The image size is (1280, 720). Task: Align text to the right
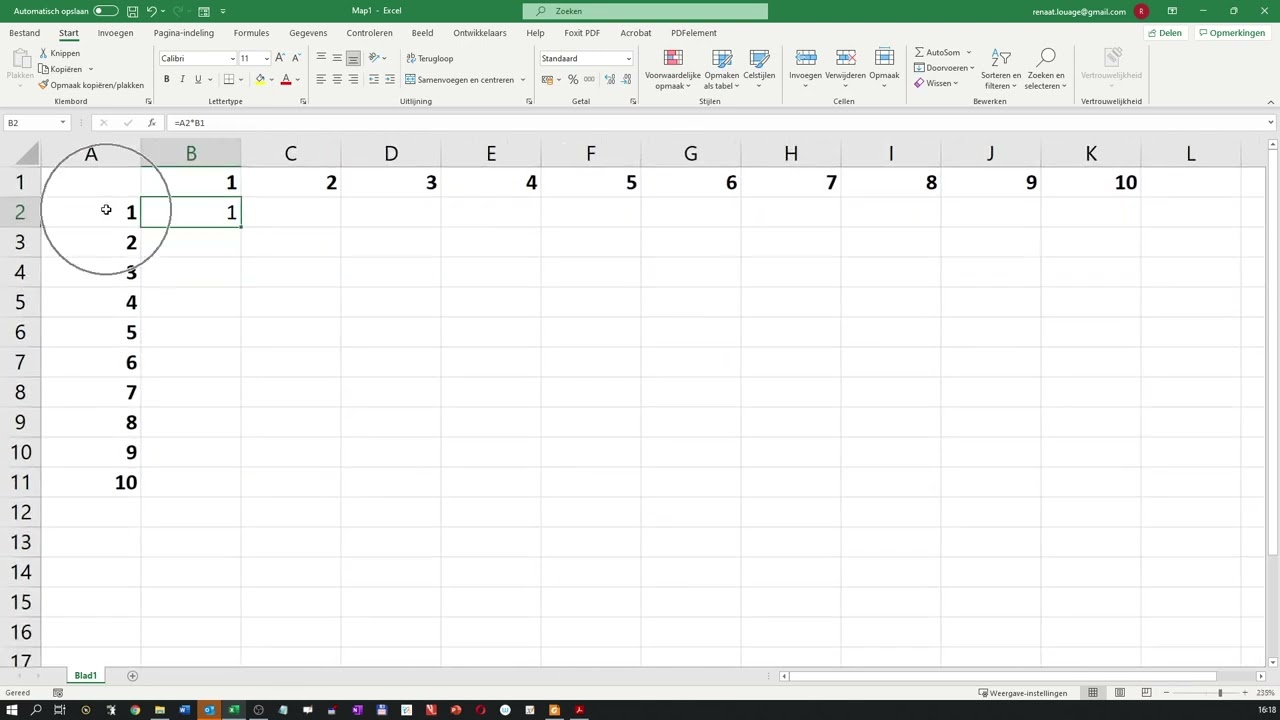coord(353,79)
